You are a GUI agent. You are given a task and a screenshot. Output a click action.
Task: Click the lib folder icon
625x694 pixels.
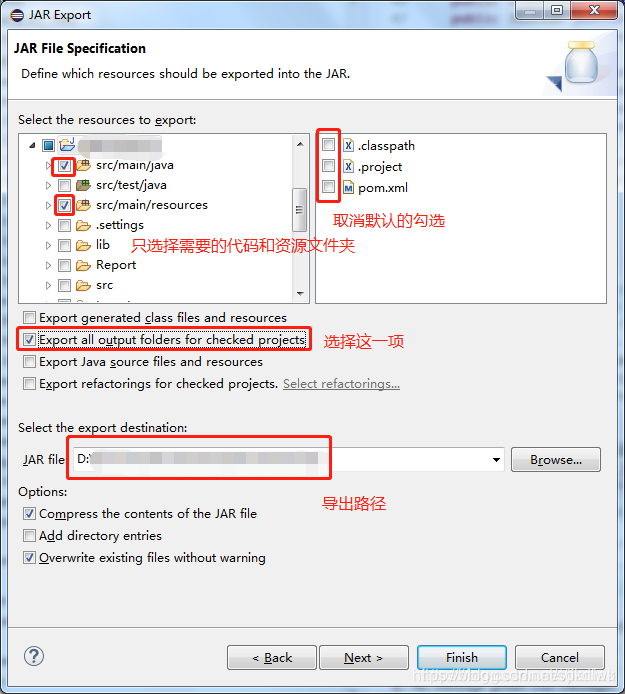click(x=84, y=245)
